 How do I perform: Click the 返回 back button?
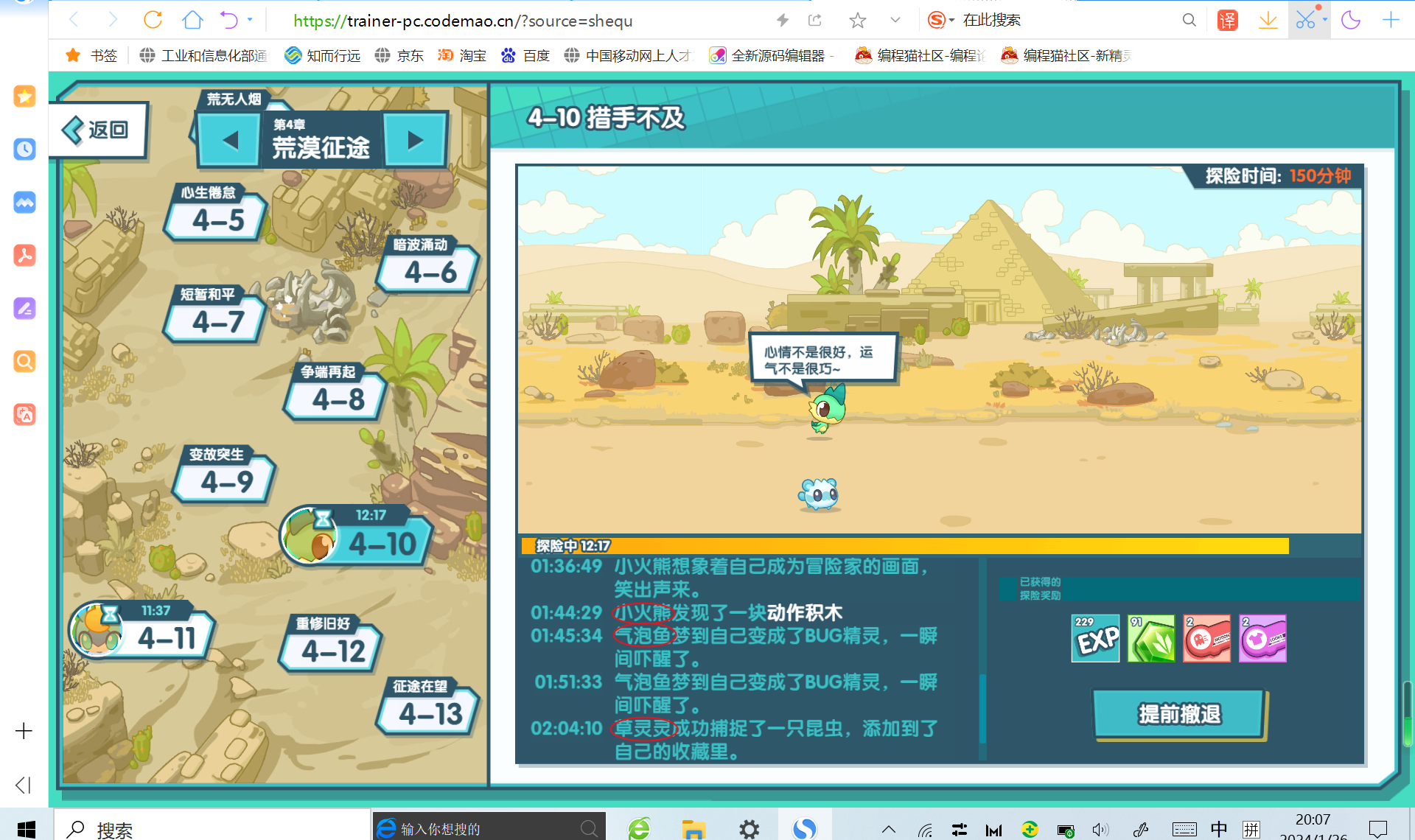point(99,130)
